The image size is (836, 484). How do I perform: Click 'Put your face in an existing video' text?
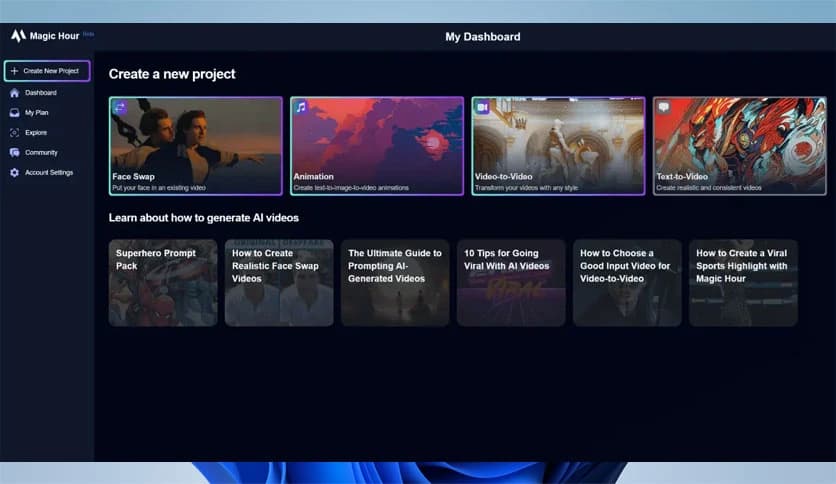click(x=159, y=188)
